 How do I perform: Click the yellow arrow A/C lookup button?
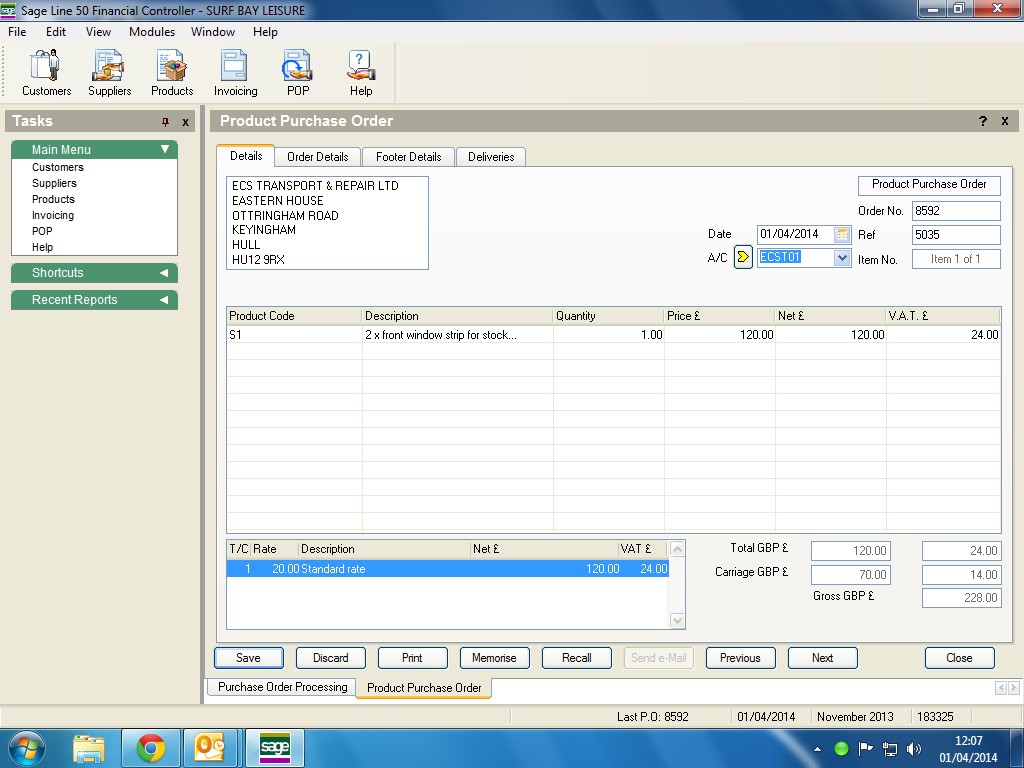tap(742, 258)
